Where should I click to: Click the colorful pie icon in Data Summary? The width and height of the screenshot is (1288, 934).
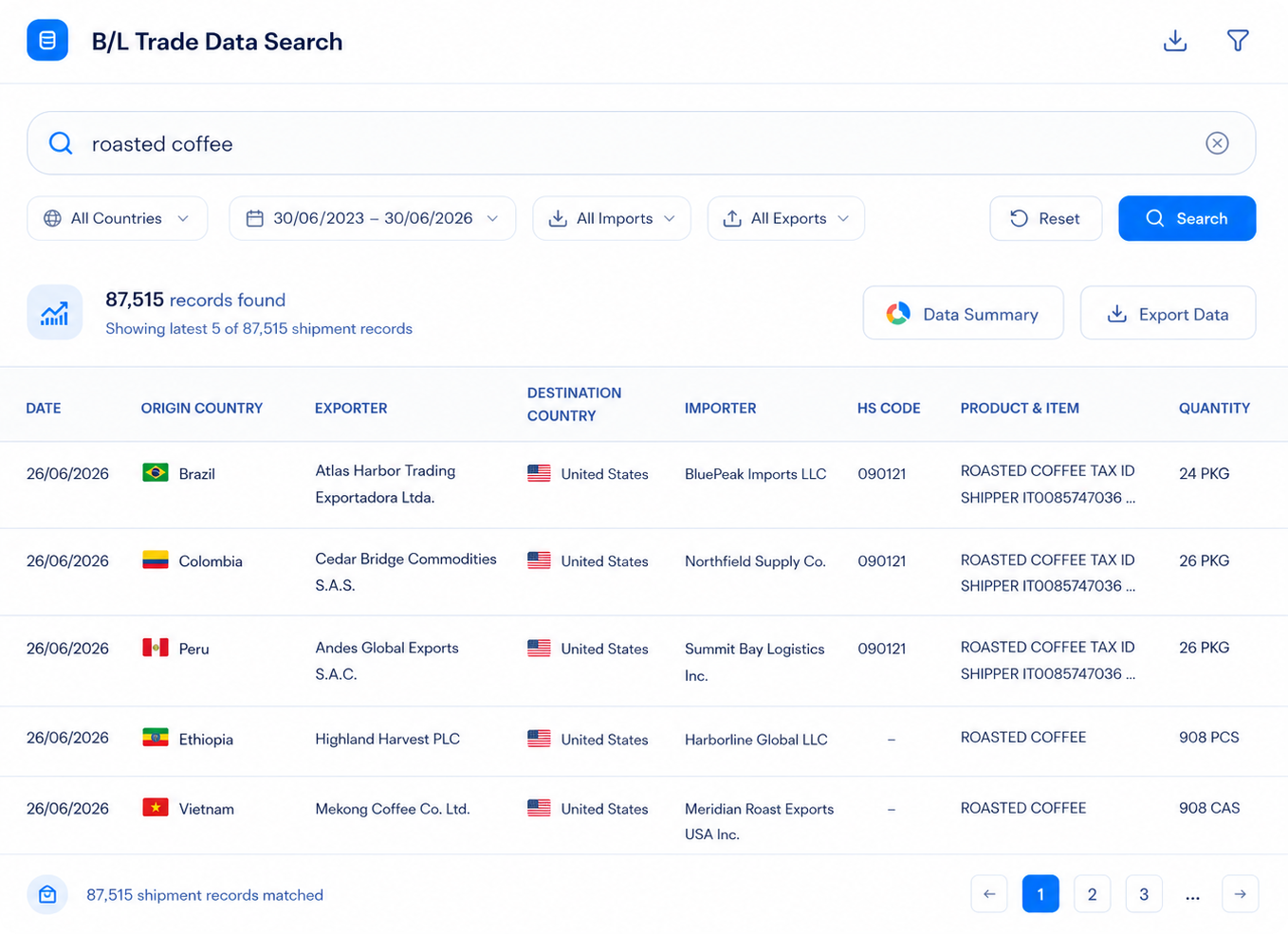click(898, 314)
